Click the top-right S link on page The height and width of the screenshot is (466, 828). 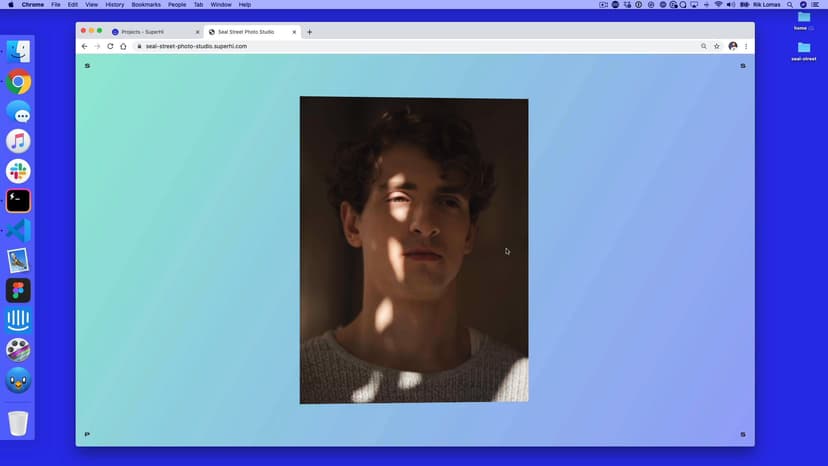[742, 66]
